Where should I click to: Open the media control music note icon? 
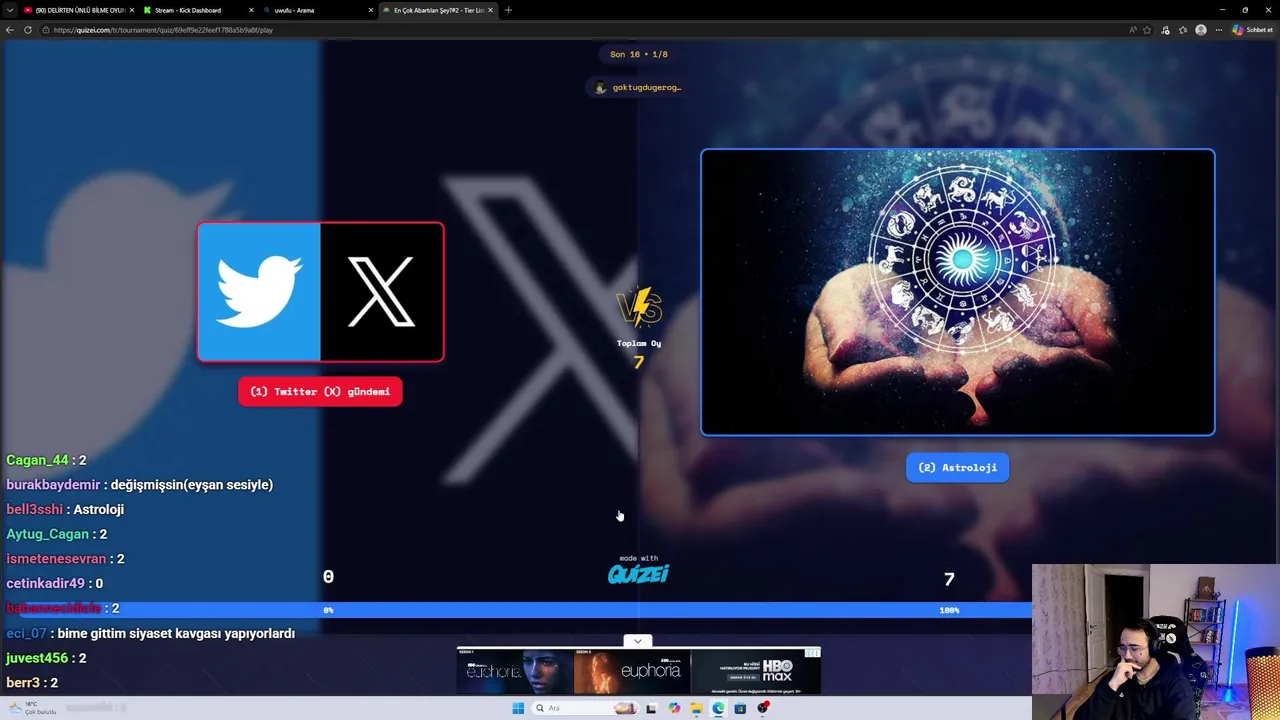point(1165,30)
